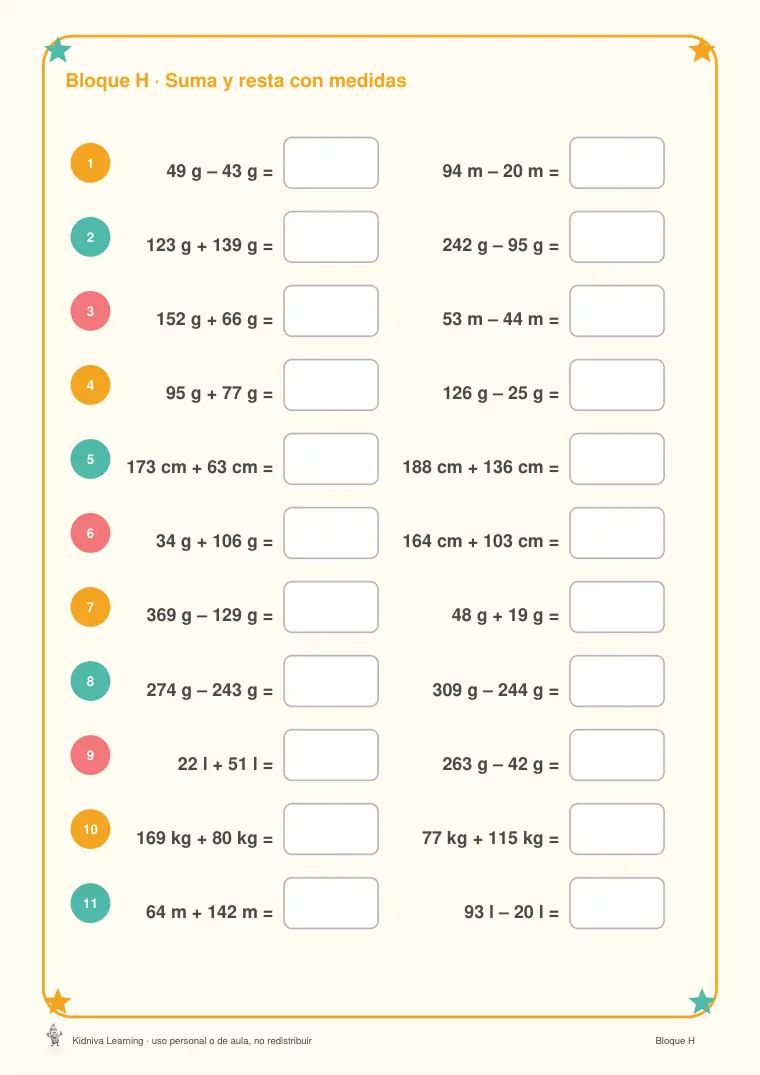Select the answer box for 77 kg + 115 kg
Screen dimensions: 760x1075
[x=617, y=830]
